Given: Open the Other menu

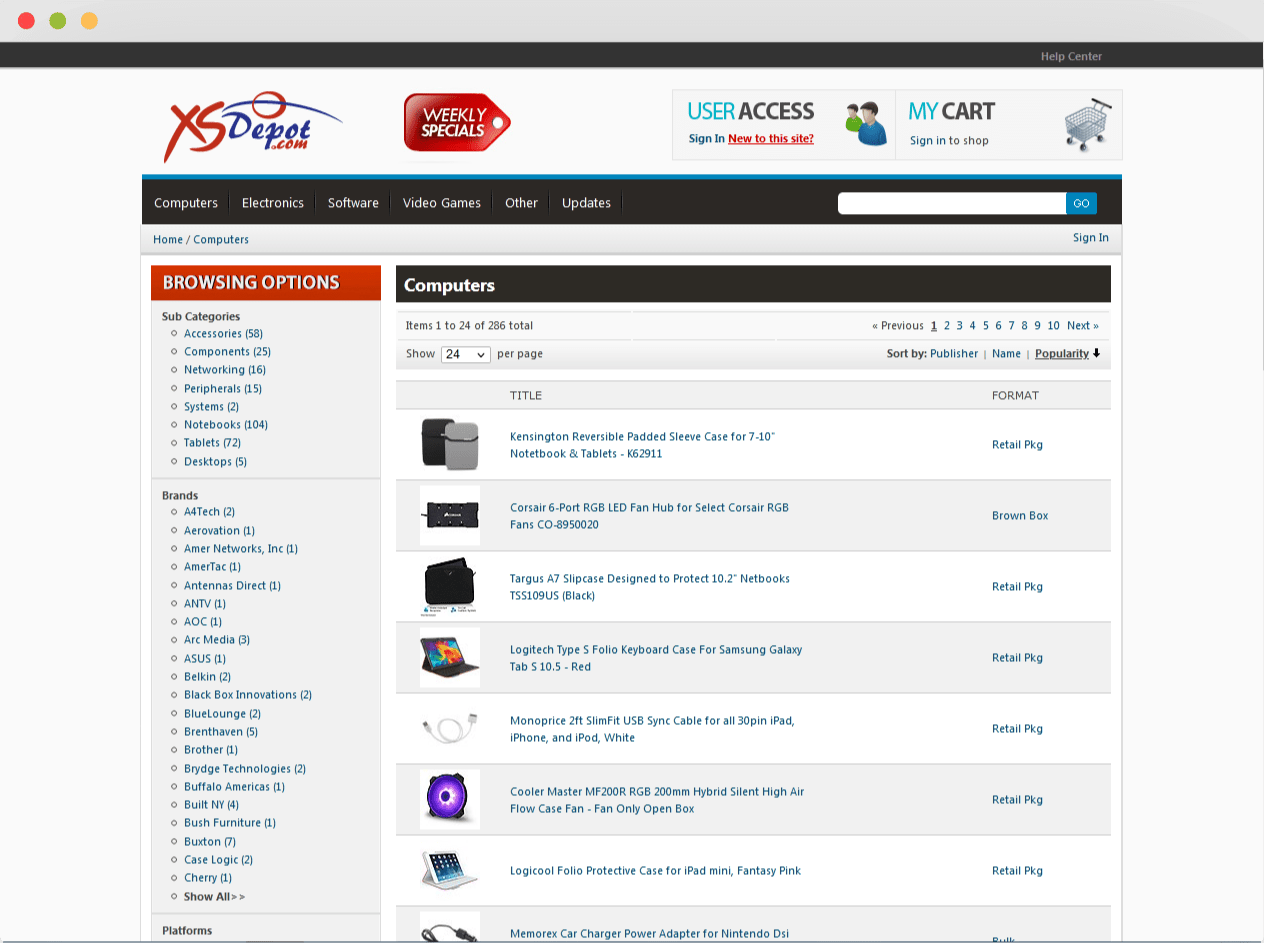Looking at the screenshot, I should pyautogui.click(x=522, y=203).
